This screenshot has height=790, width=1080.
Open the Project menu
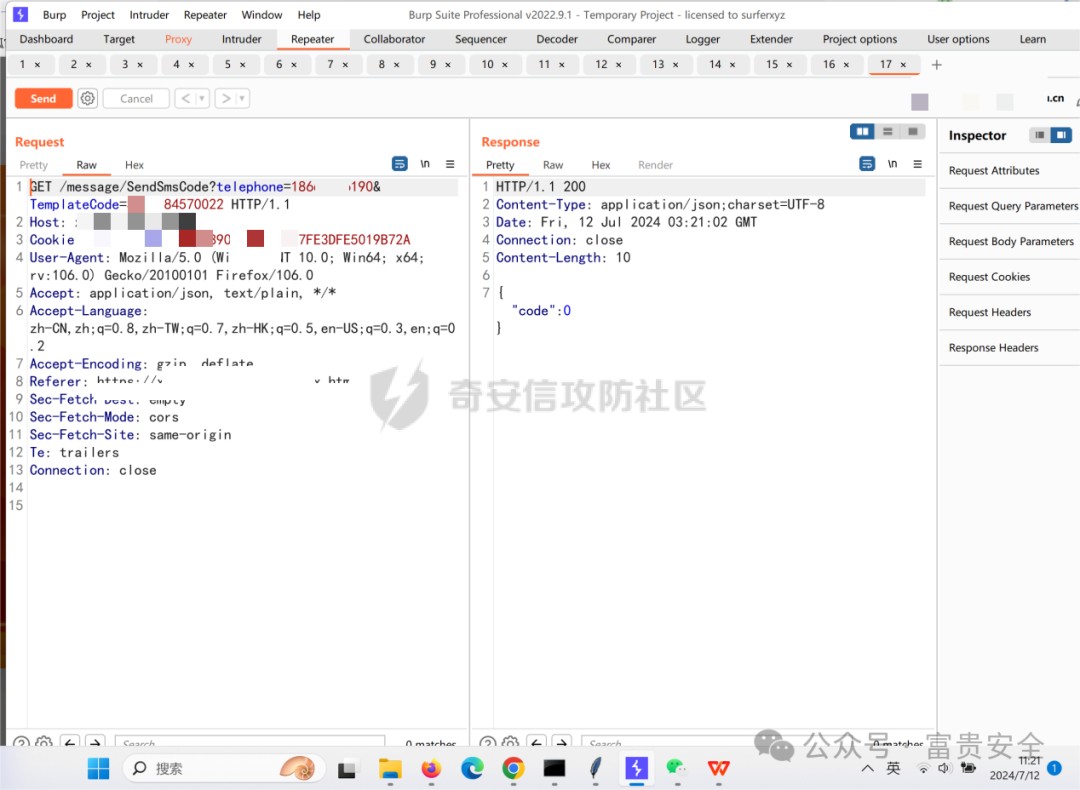(98, 14)
